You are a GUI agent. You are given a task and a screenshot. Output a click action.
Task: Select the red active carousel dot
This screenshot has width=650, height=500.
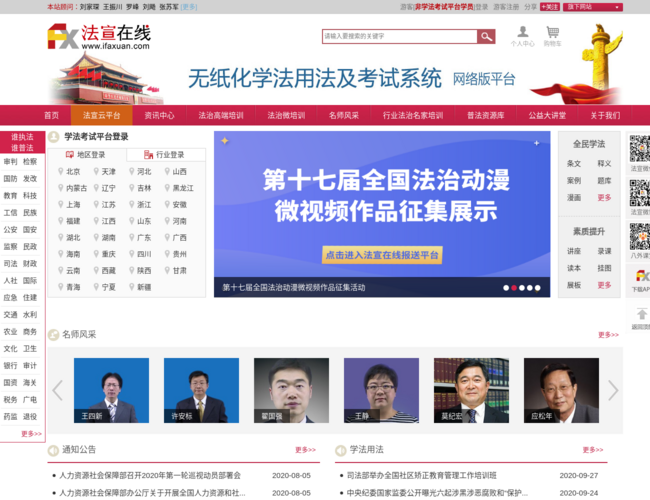[514, 288]
